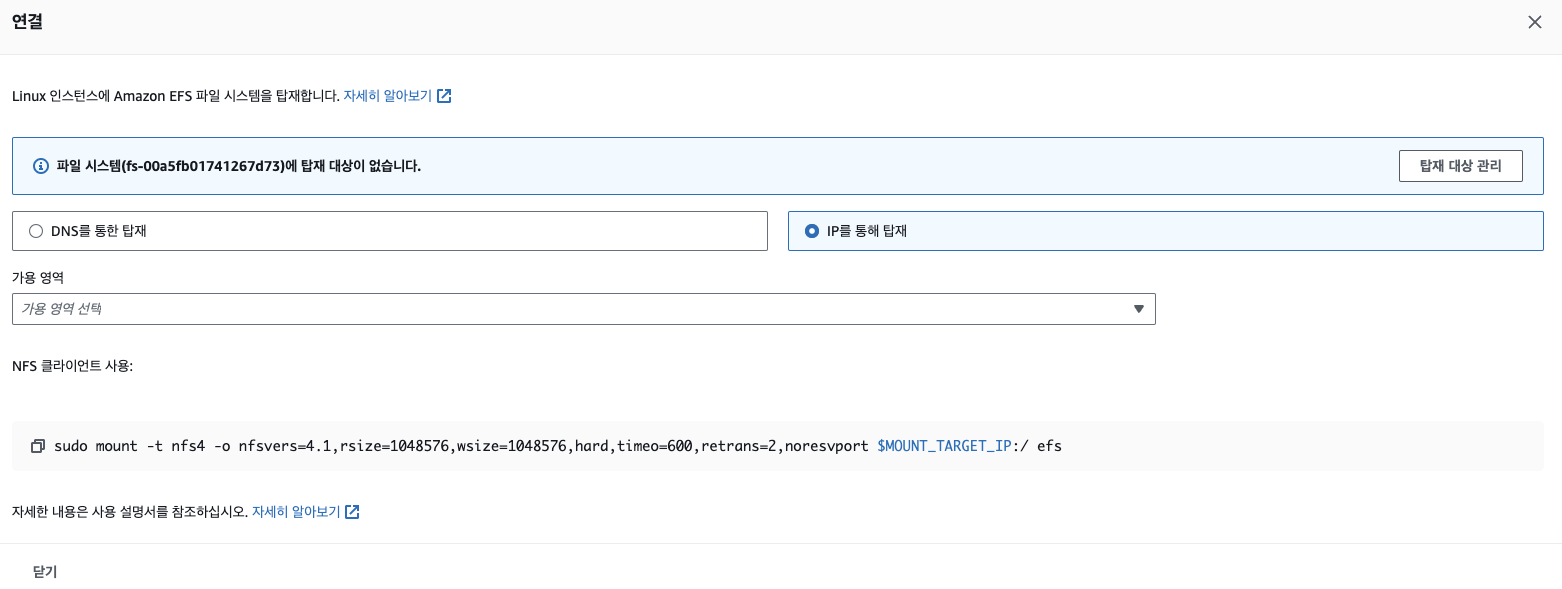
Task: Open the 자세히 알아보기 link under the mount command
Action: click(x=296, y=511)
